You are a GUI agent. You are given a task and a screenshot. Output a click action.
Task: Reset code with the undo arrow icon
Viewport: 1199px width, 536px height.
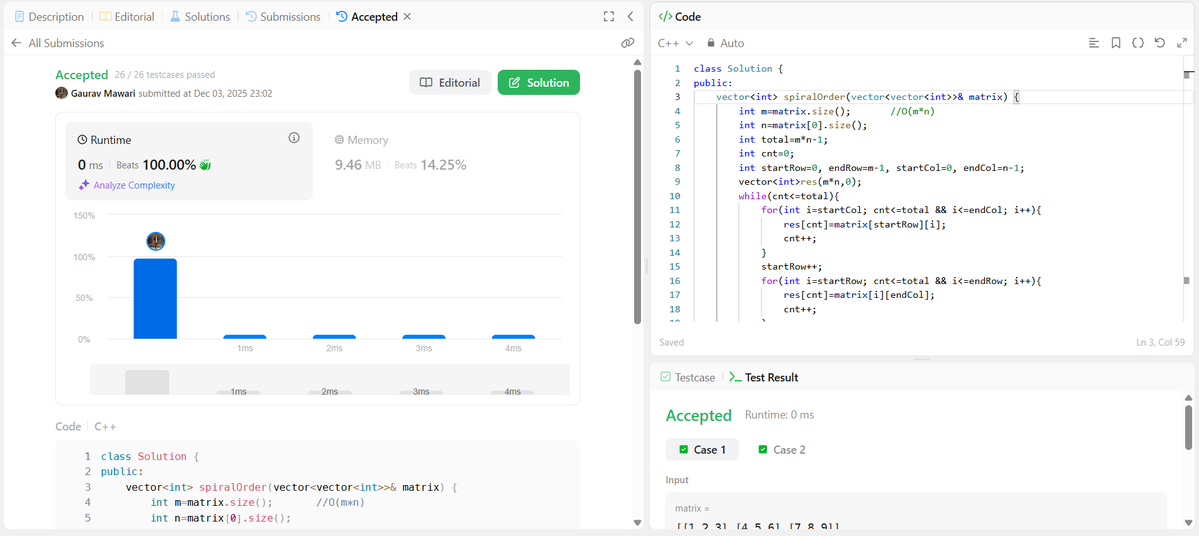tap(1160, 44)
